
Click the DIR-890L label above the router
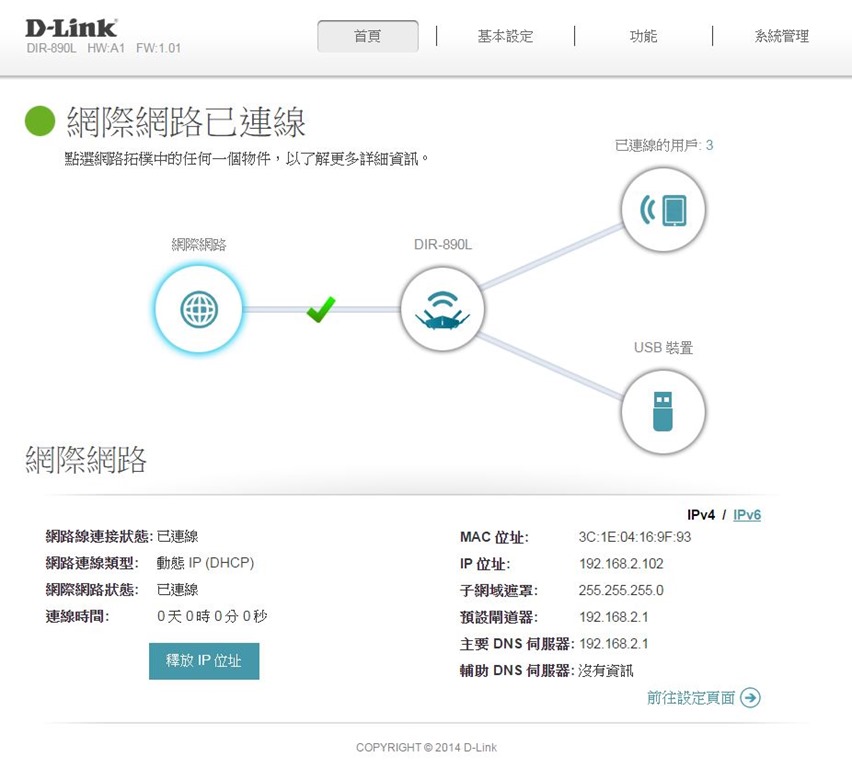point(443,245)
